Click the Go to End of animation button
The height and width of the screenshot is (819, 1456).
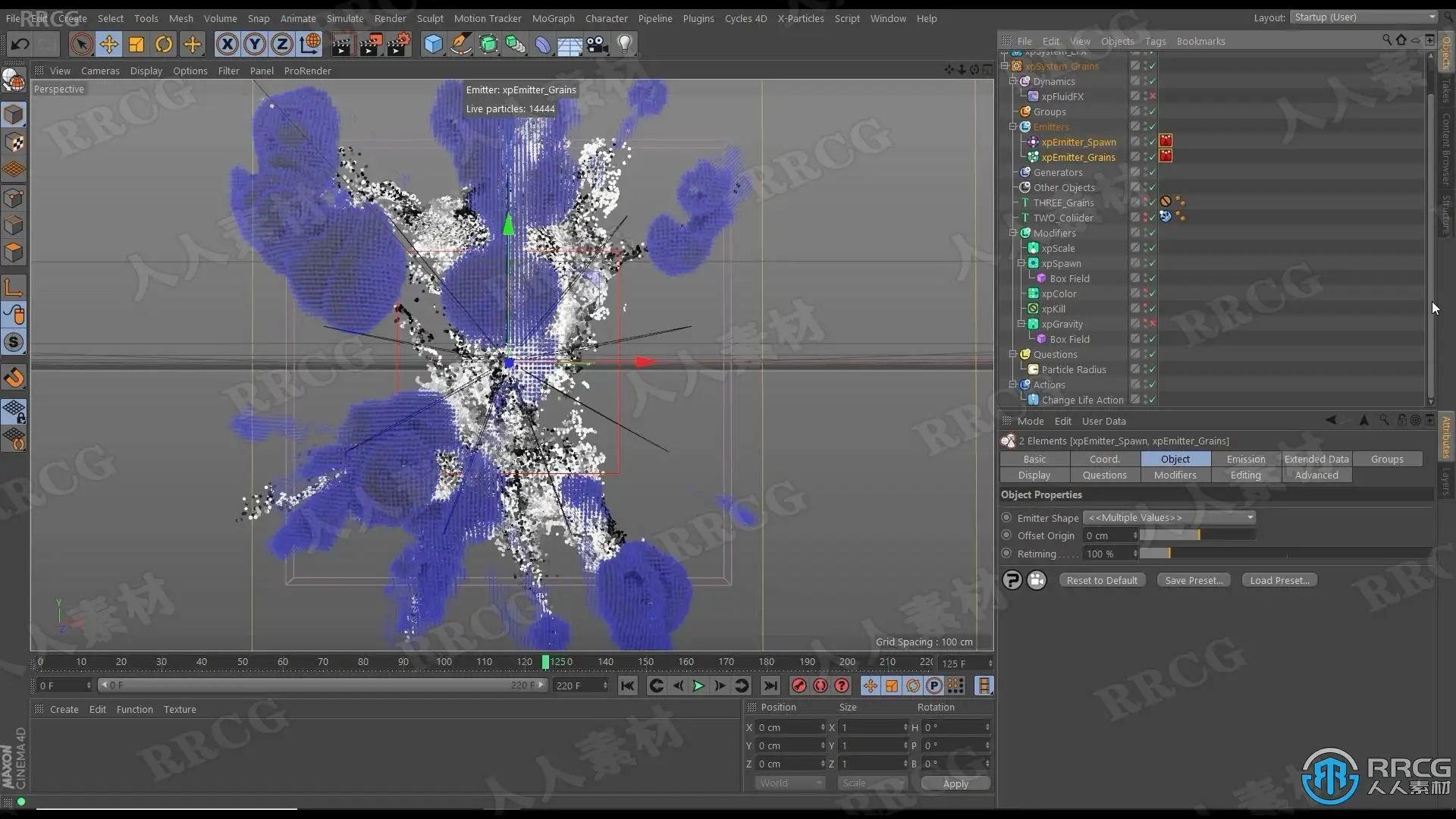click(x=770, y=686)
